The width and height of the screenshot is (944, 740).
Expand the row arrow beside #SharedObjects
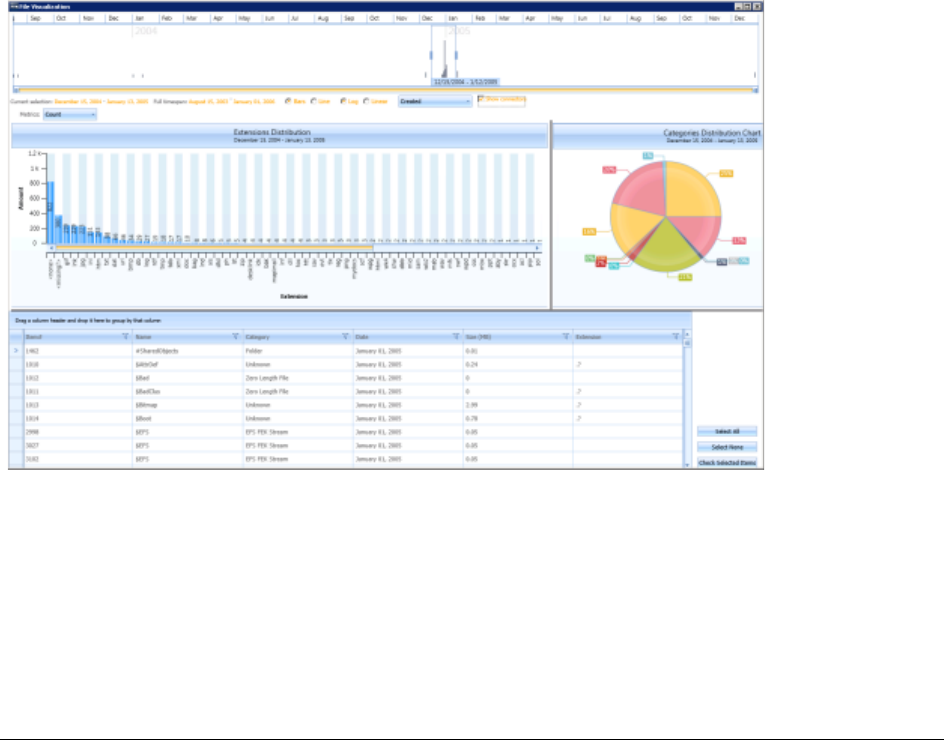pyautogui.click(x=16, y=350)
